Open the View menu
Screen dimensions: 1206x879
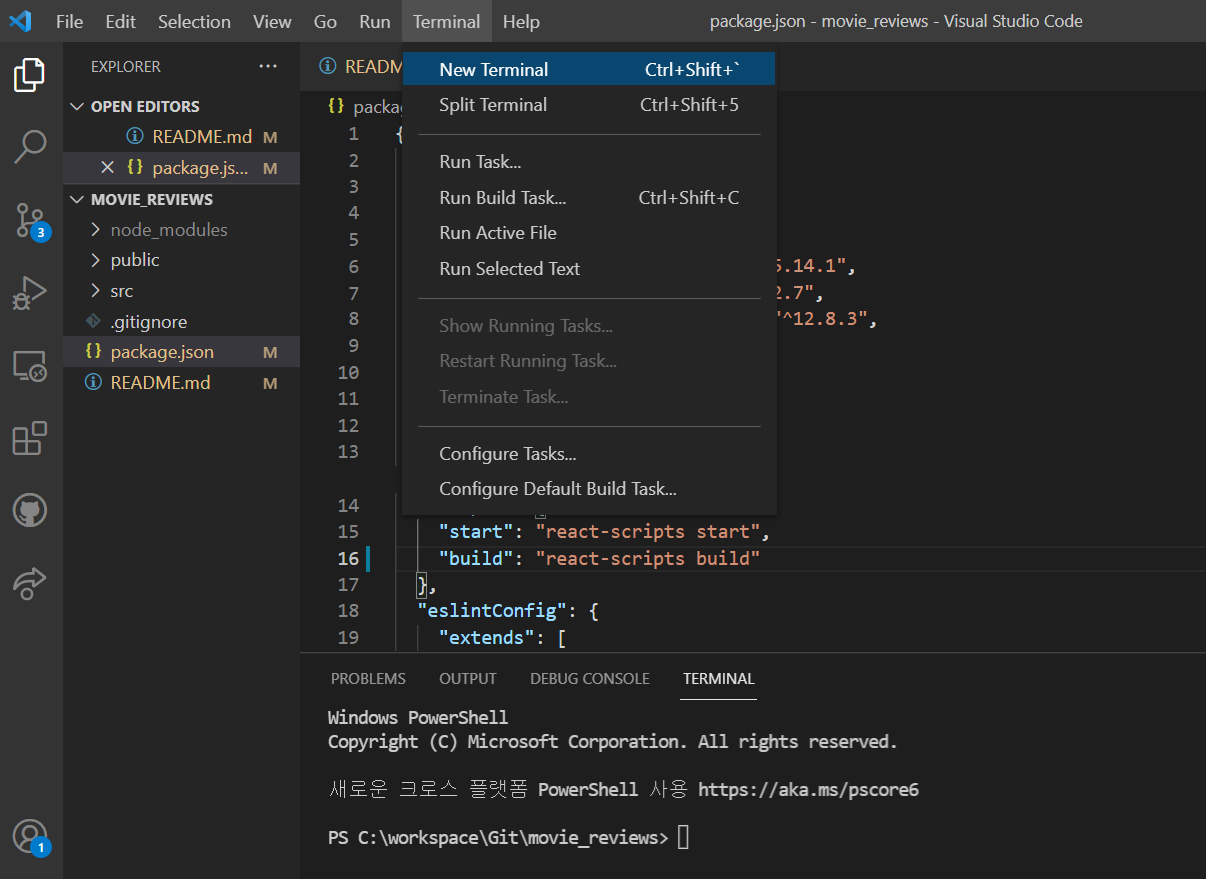272,21
